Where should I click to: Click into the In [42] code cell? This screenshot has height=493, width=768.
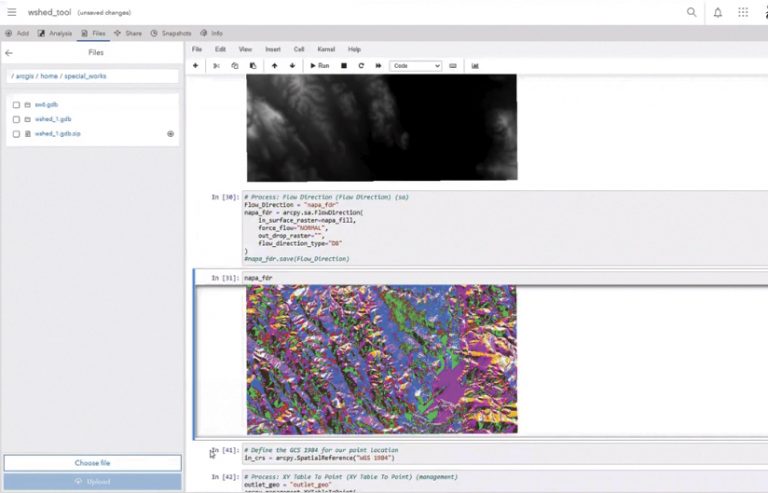coord(504,482)
